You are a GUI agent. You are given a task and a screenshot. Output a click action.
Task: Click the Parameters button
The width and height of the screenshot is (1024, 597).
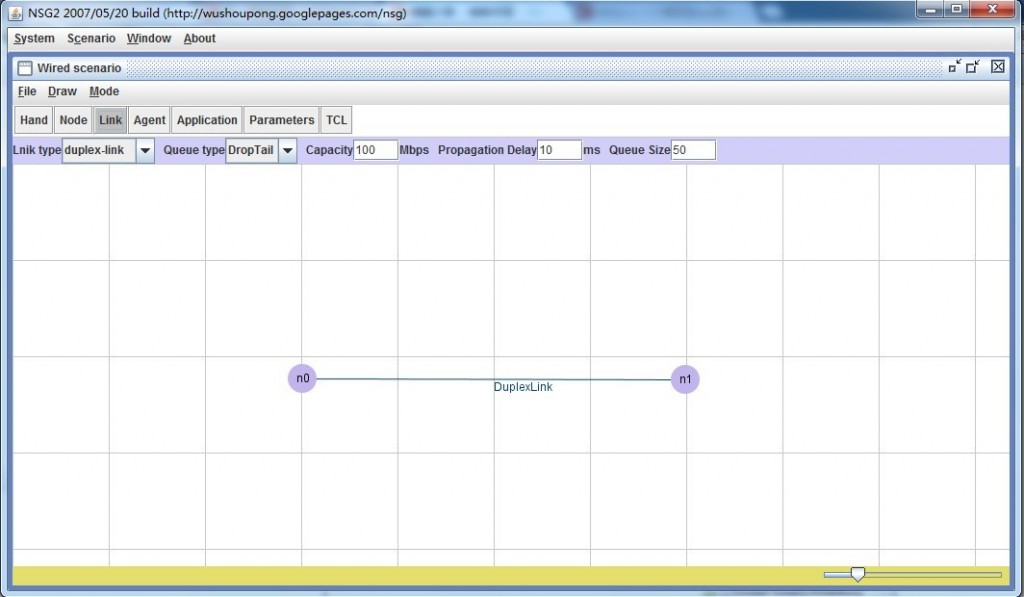[x=281, y=120]
